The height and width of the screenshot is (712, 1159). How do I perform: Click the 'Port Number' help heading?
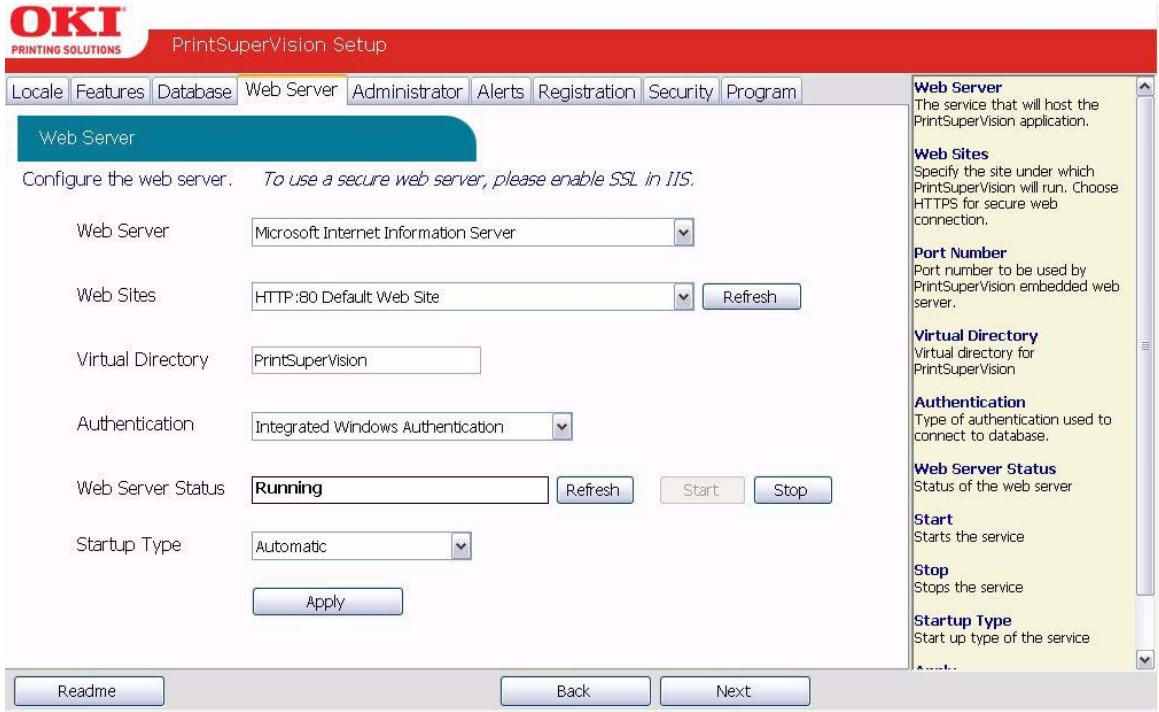(x=959, y=253)
